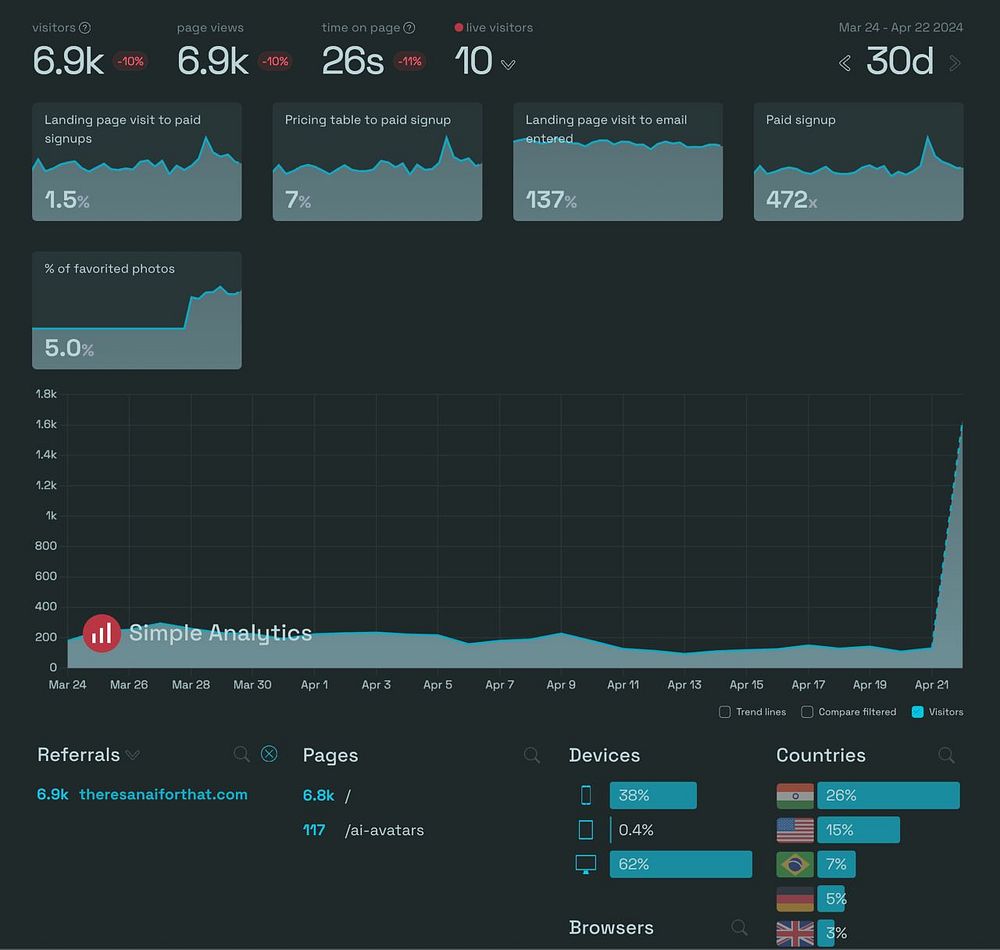
Task: Click the Mar 24 chart axis label
Action: (67, 685)
